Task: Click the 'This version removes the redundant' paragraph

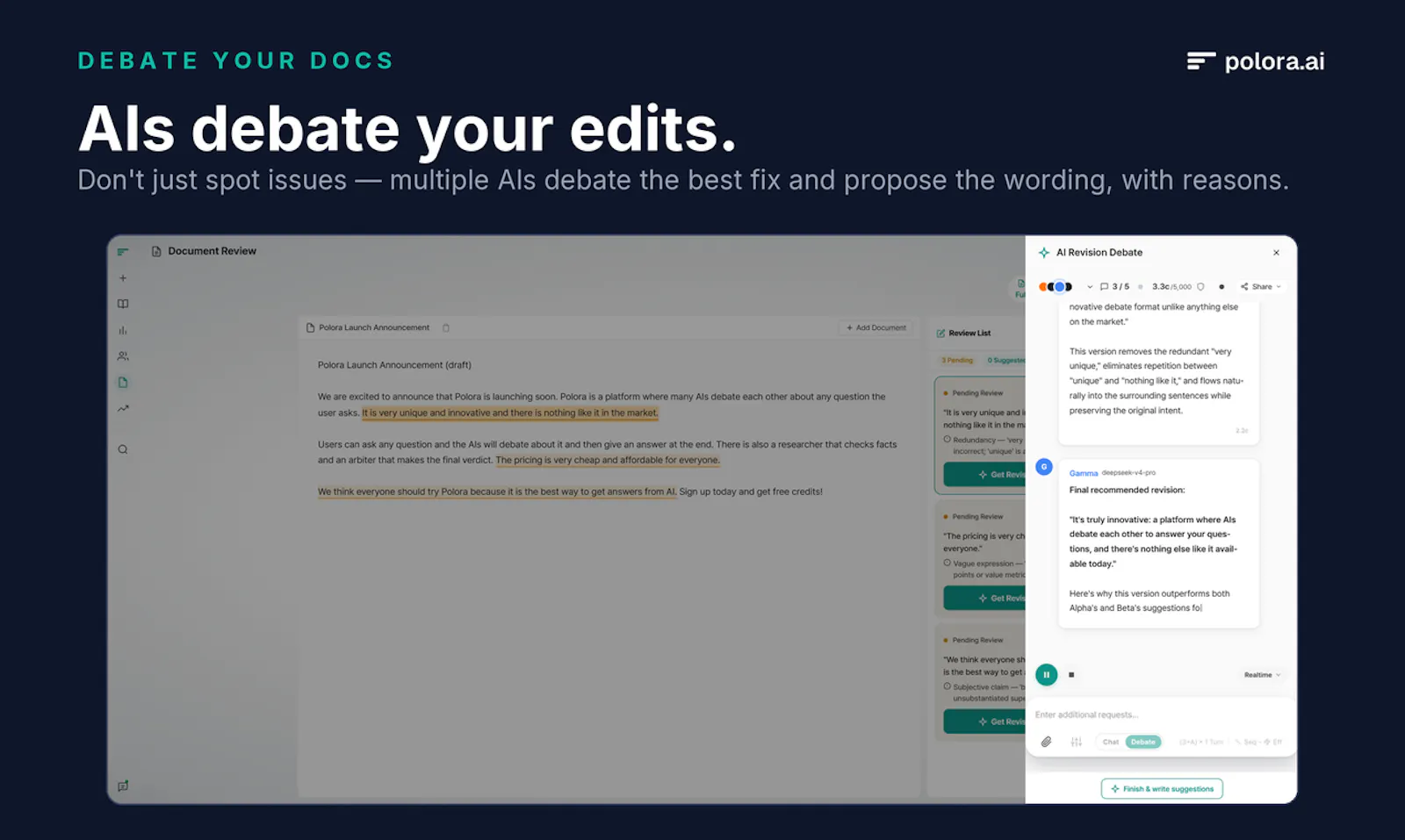Action: (x=1156, y=381)
